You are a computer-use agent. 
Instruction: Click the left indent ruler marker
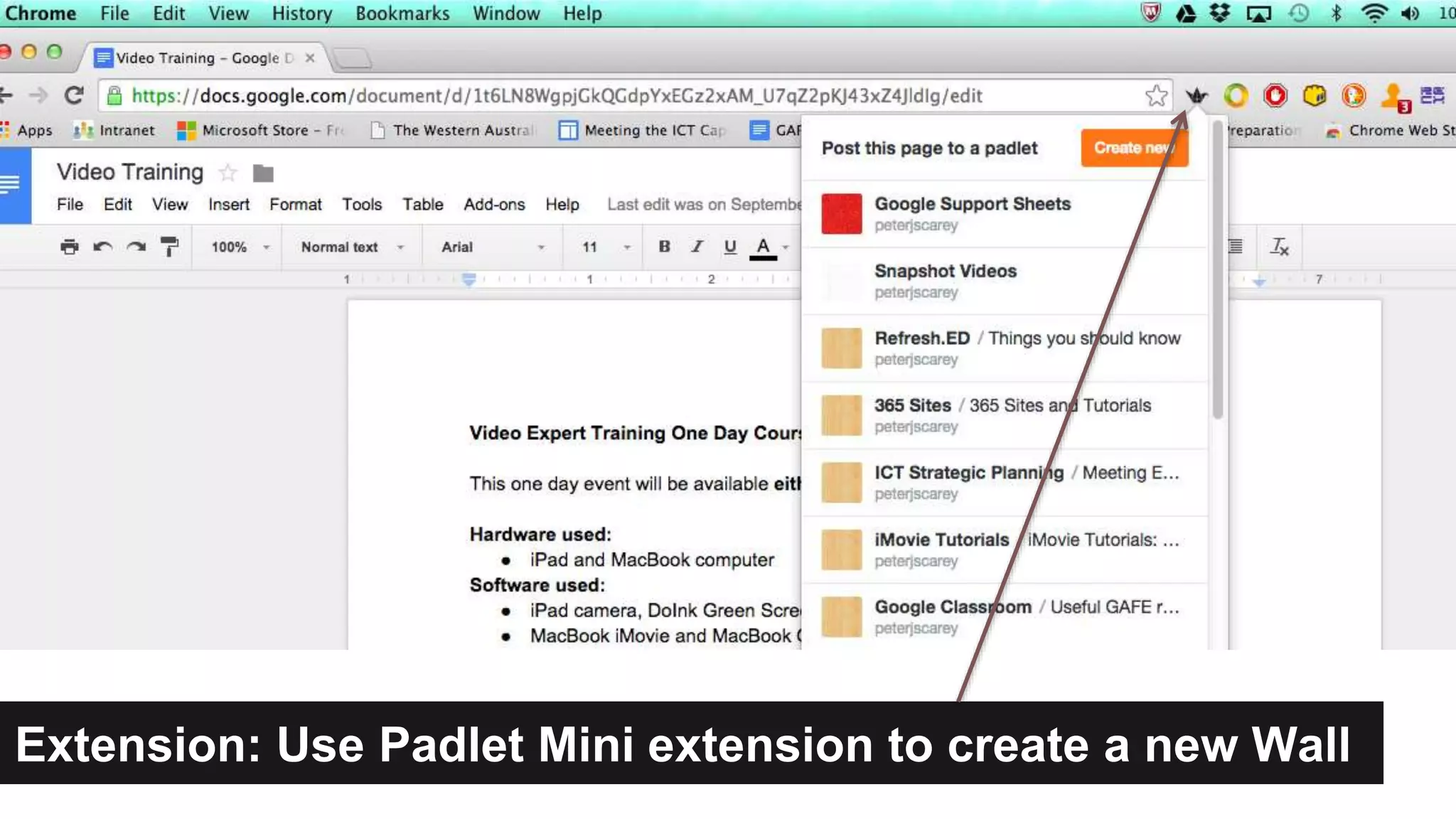tap(469, 279)
